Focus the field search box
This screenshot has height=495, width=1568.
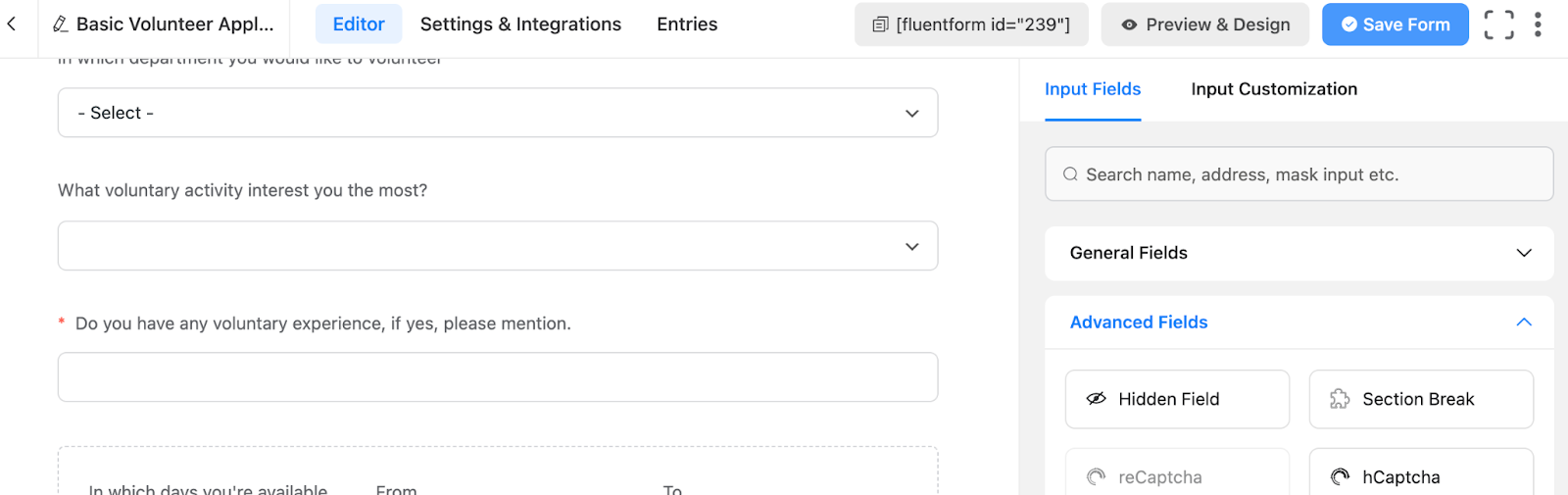tap(1298, 174)
